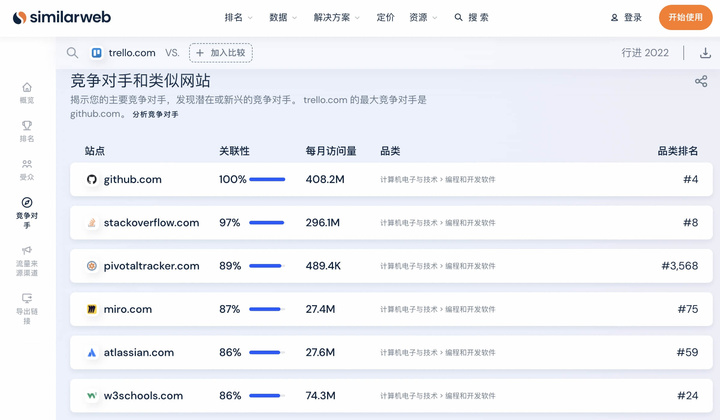The height and width of the screenshot is (420, 720).
Task: Click the 74.3M monthly visits value
Action: 321,396
